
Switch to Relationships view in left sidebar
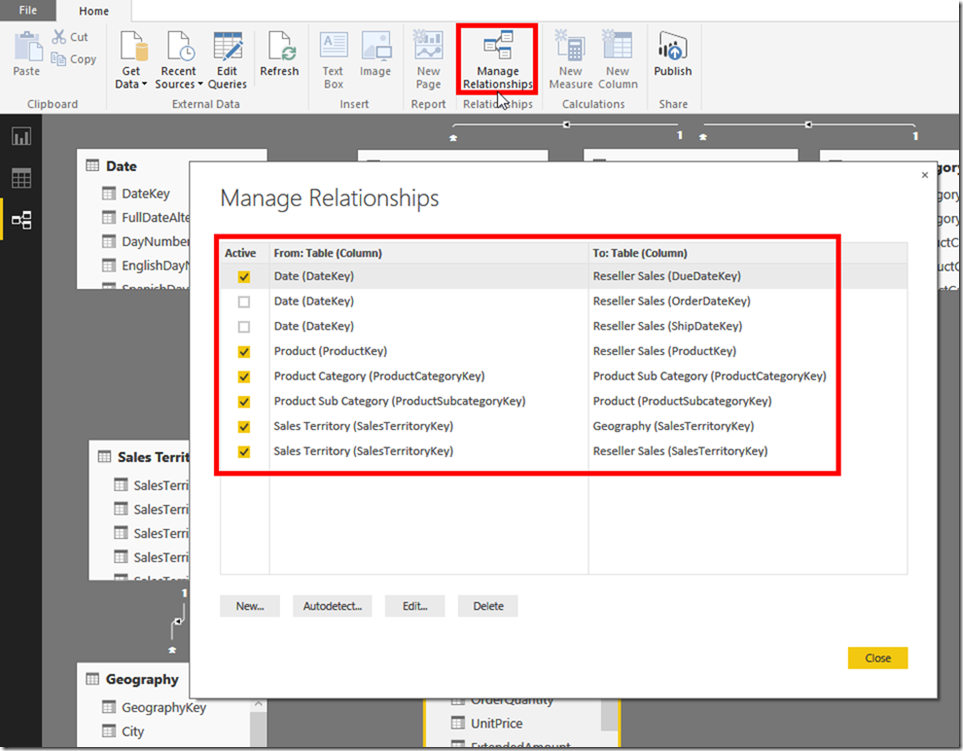click(21, 220)
